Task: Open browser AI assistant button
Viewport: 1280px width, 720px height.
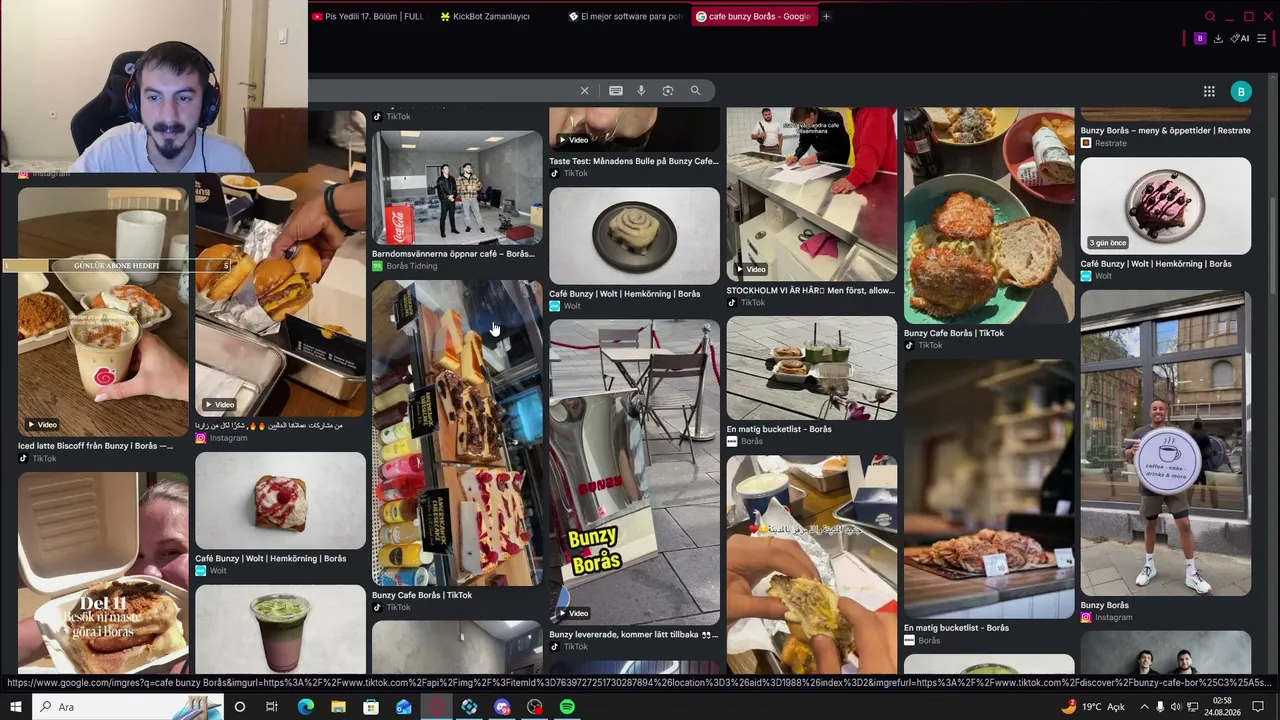Action: [1241, 38]
